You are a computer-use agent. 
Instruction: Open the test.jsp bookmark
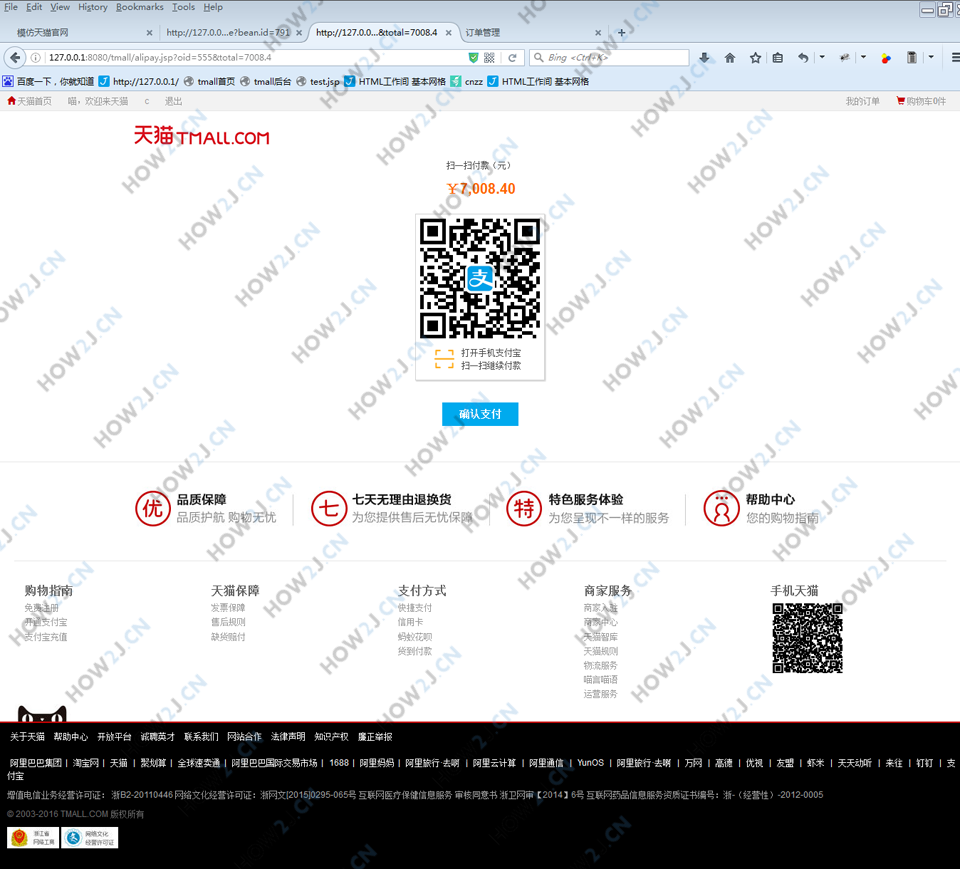click(x=318, y=81)
